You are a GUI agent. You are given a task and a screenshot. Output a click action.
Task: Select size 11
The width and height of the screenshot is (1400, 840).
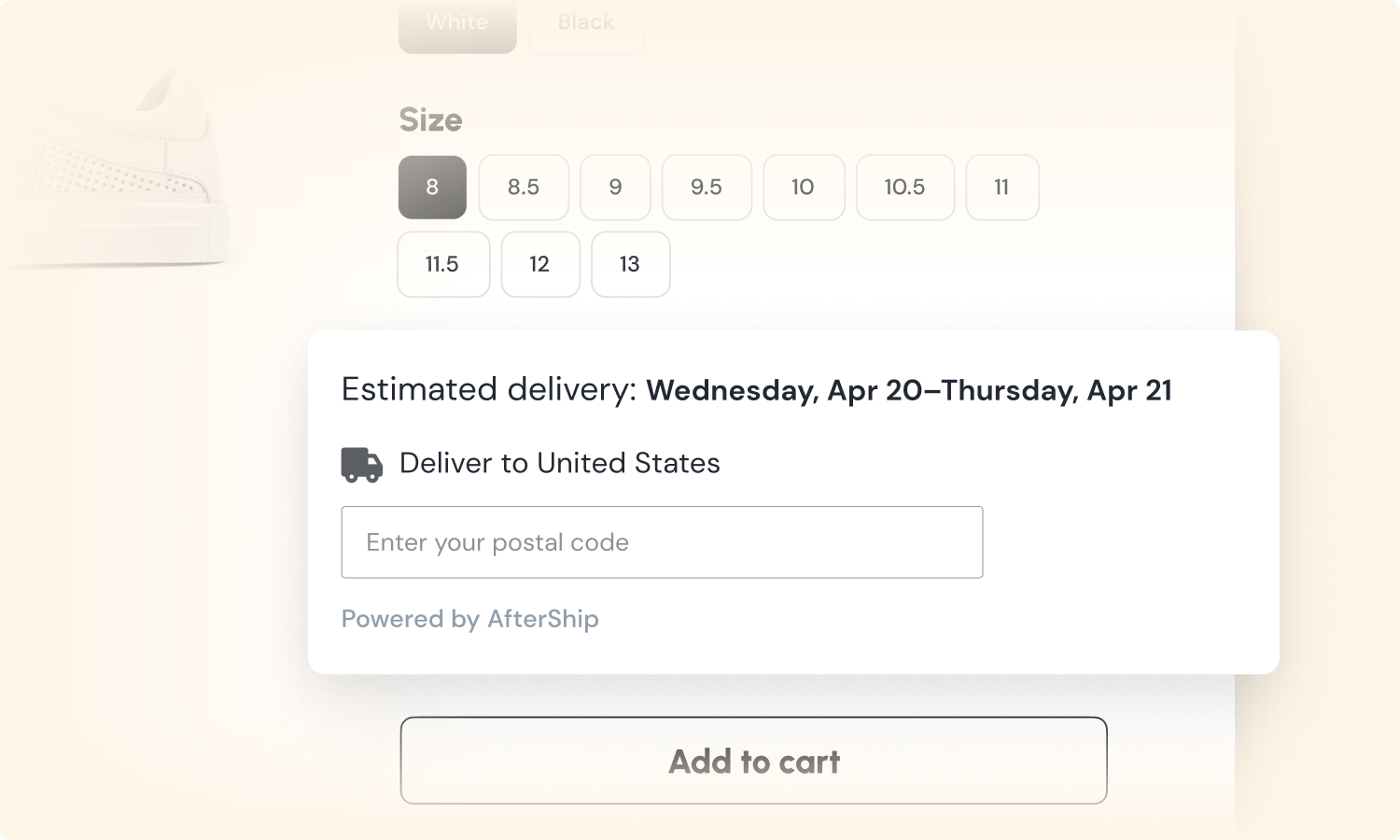1001,188
